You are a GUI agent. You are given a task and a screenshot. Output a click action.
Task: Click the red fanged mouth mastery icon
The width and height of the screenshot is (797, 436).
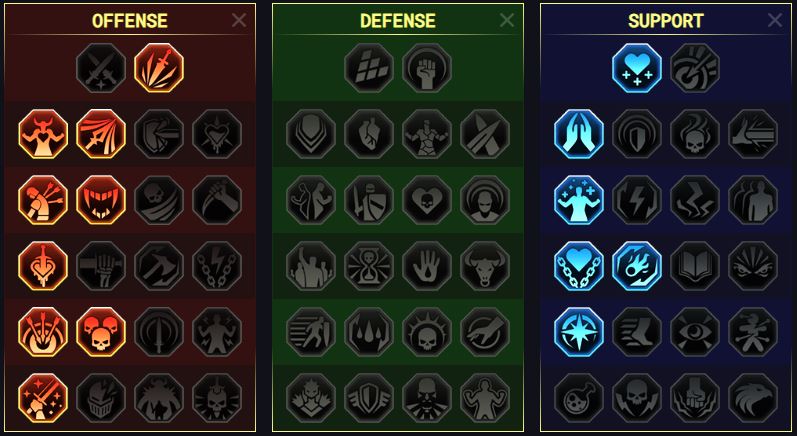pos(101,200)
